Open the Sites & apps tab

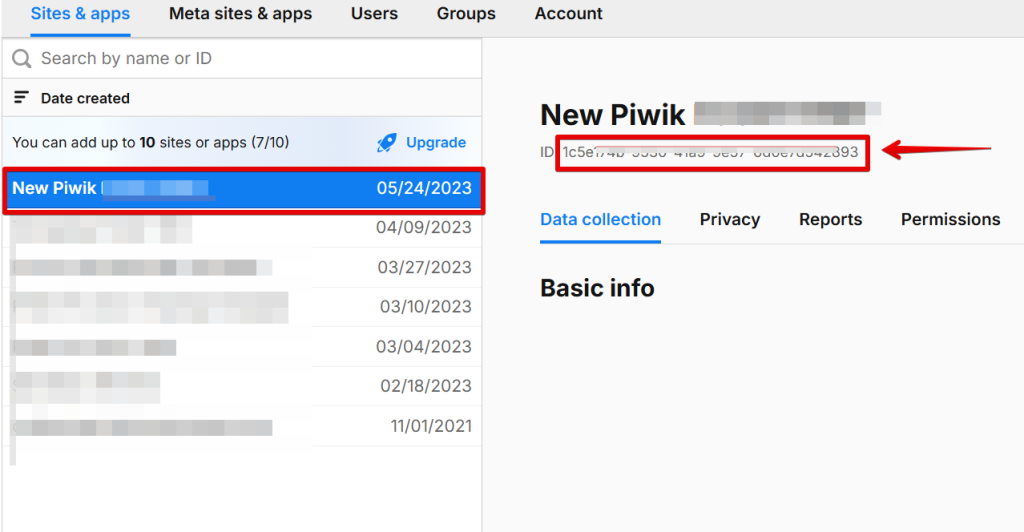tap(80, 14)
